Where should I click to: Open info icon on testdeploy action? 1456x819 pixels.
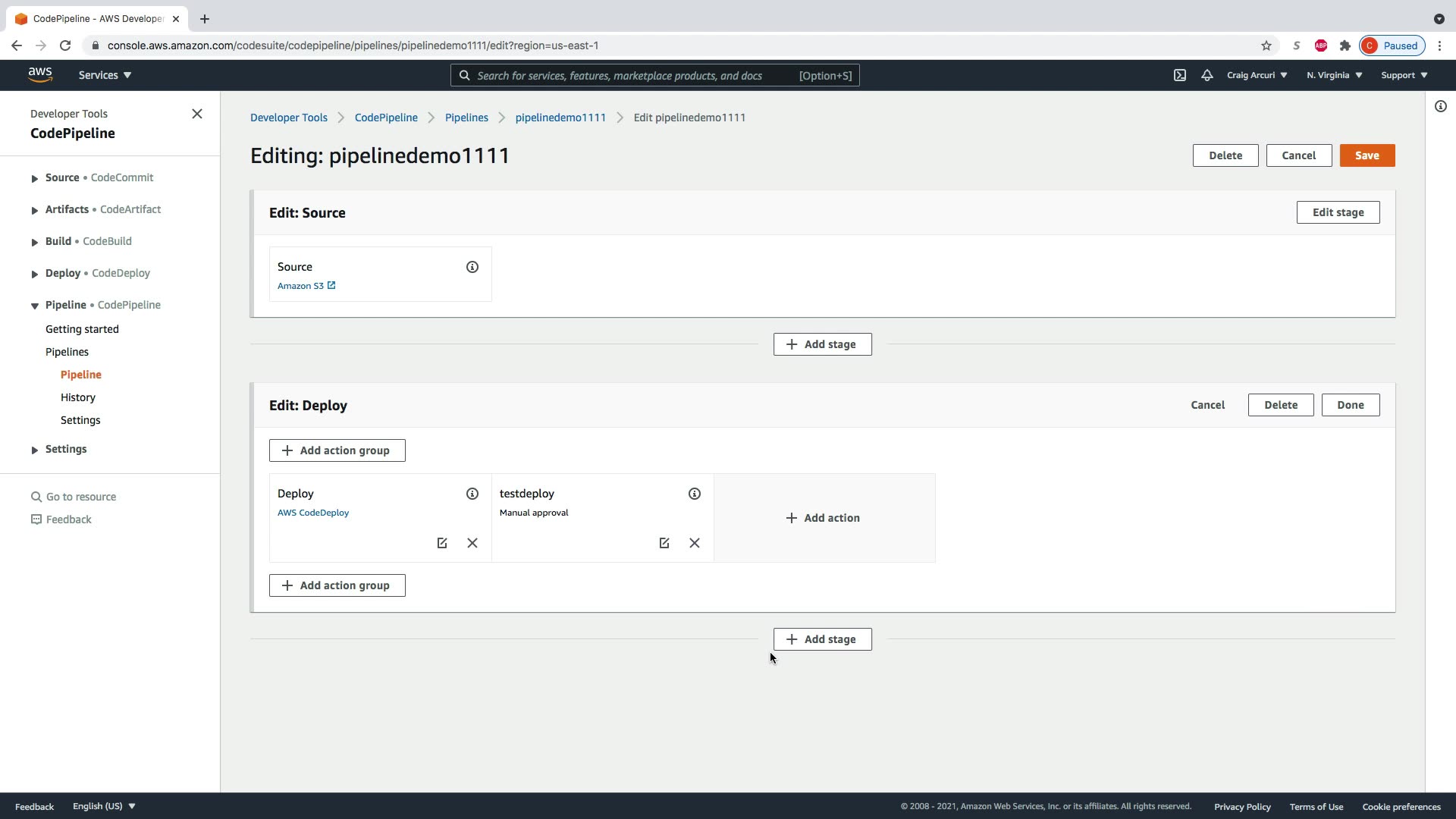point(694,494)
